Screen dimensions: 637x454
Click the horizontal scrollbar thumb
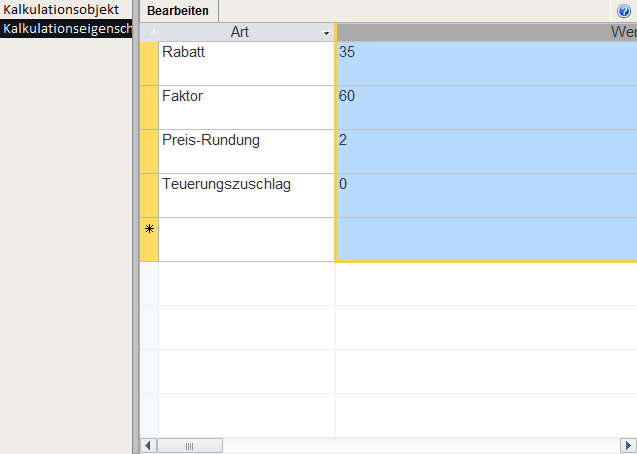point(189,445)
